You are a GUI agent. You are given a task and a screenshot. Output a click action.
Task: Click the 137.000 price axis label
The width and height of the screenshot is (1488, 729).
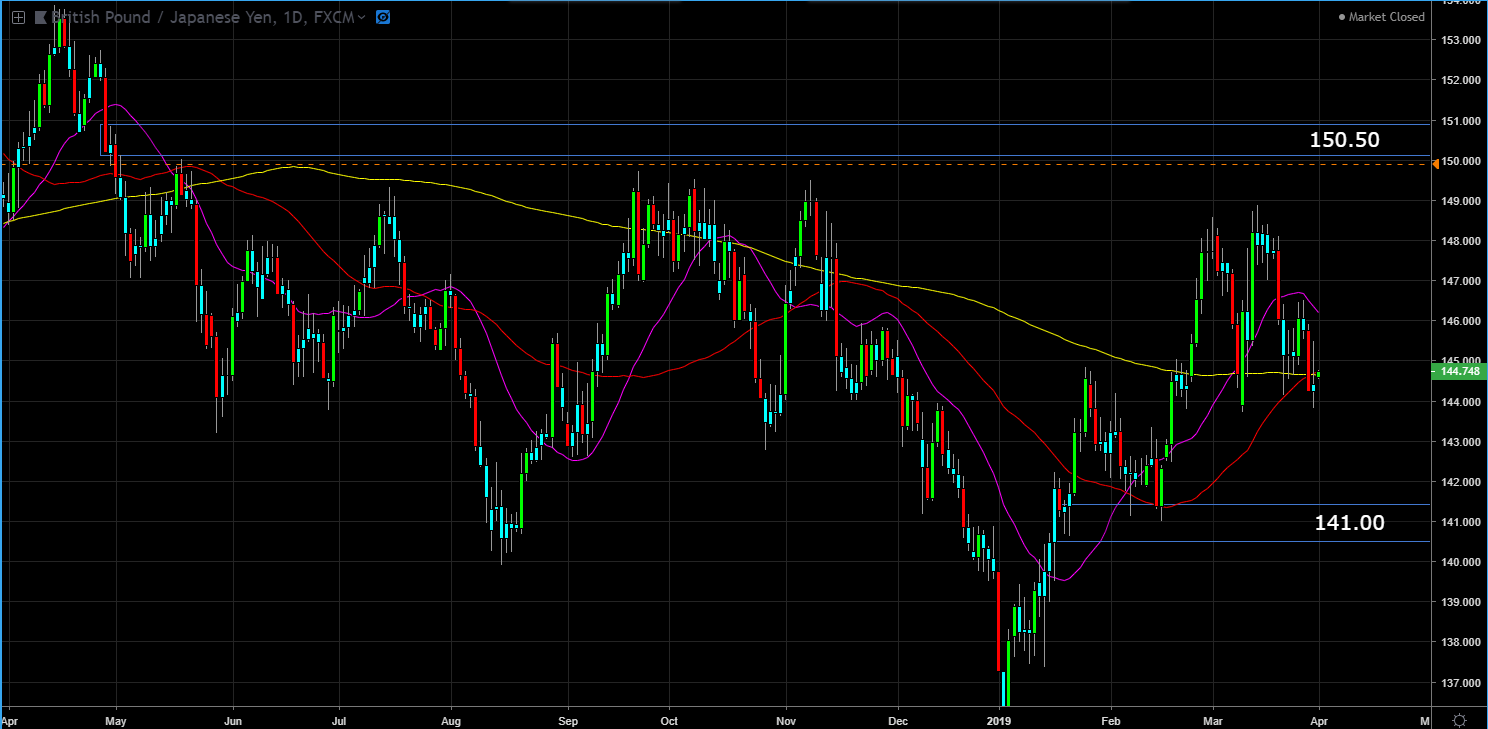click(x=1462, y=683)
